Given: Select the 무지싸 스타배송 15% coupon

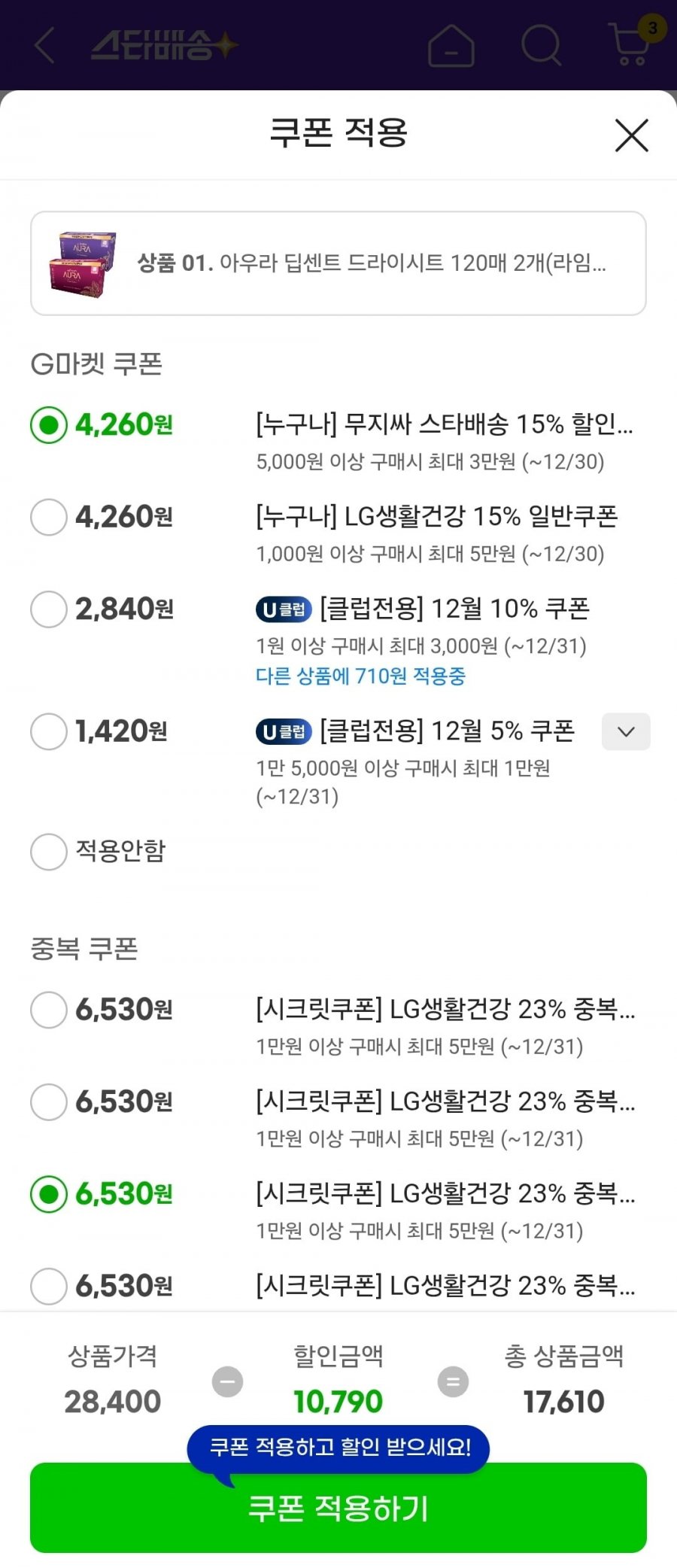Looking at the screenshot, I should [49, 425].
